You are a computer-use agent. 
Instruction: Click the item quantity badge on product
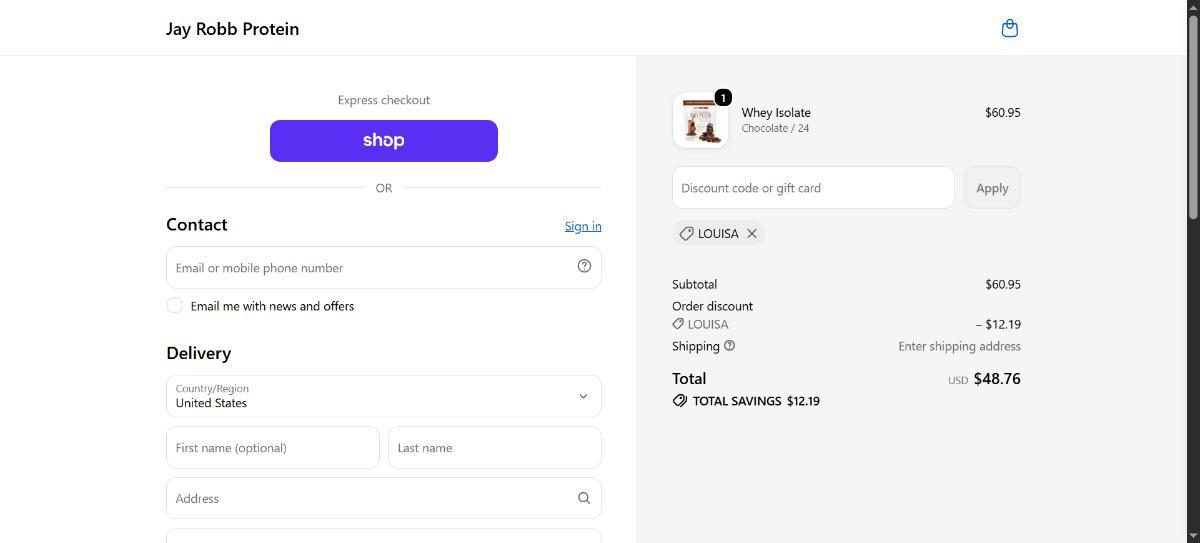point(723,98)
